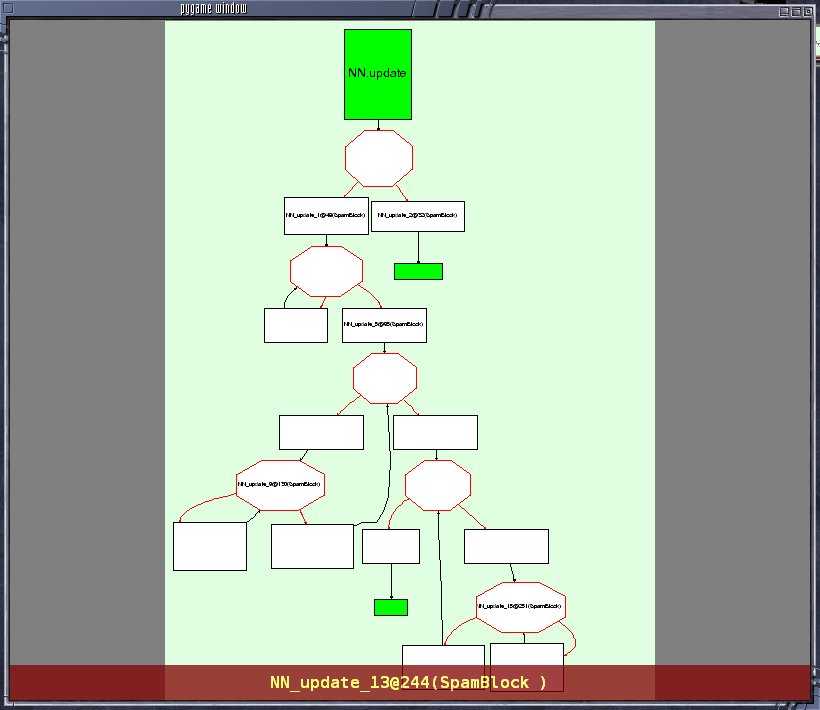
Task: Click the empty octagon below NN_update_5
Action: click(385, 378)
